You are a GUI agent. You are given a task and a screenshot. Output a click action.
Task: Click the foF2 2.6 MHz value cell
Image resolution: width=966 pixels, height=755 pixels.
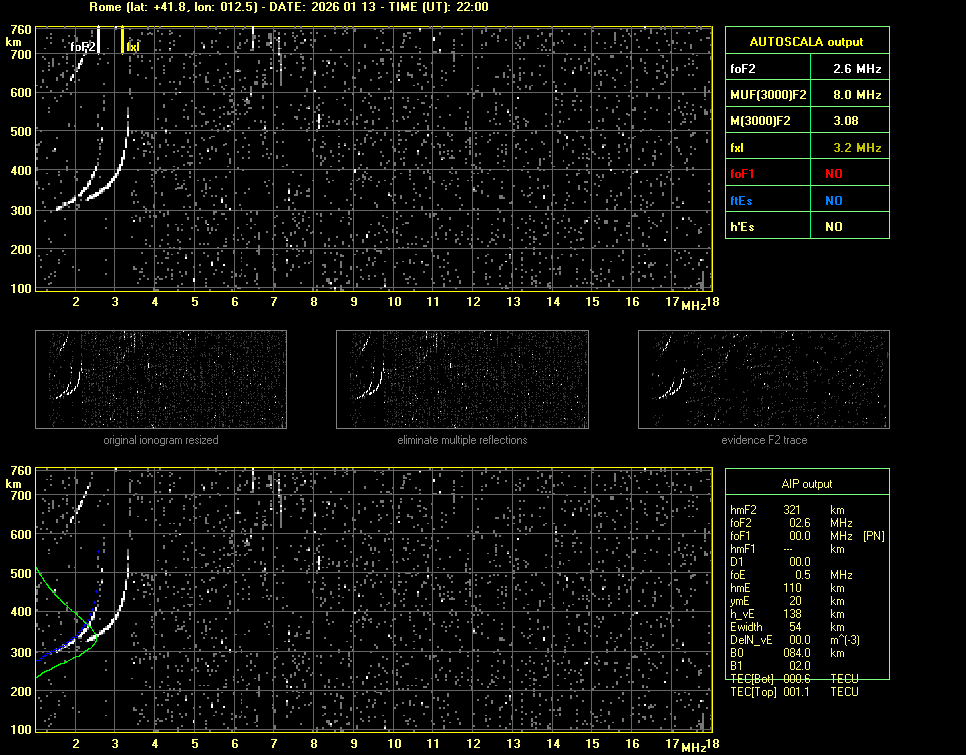click(849, 69)
